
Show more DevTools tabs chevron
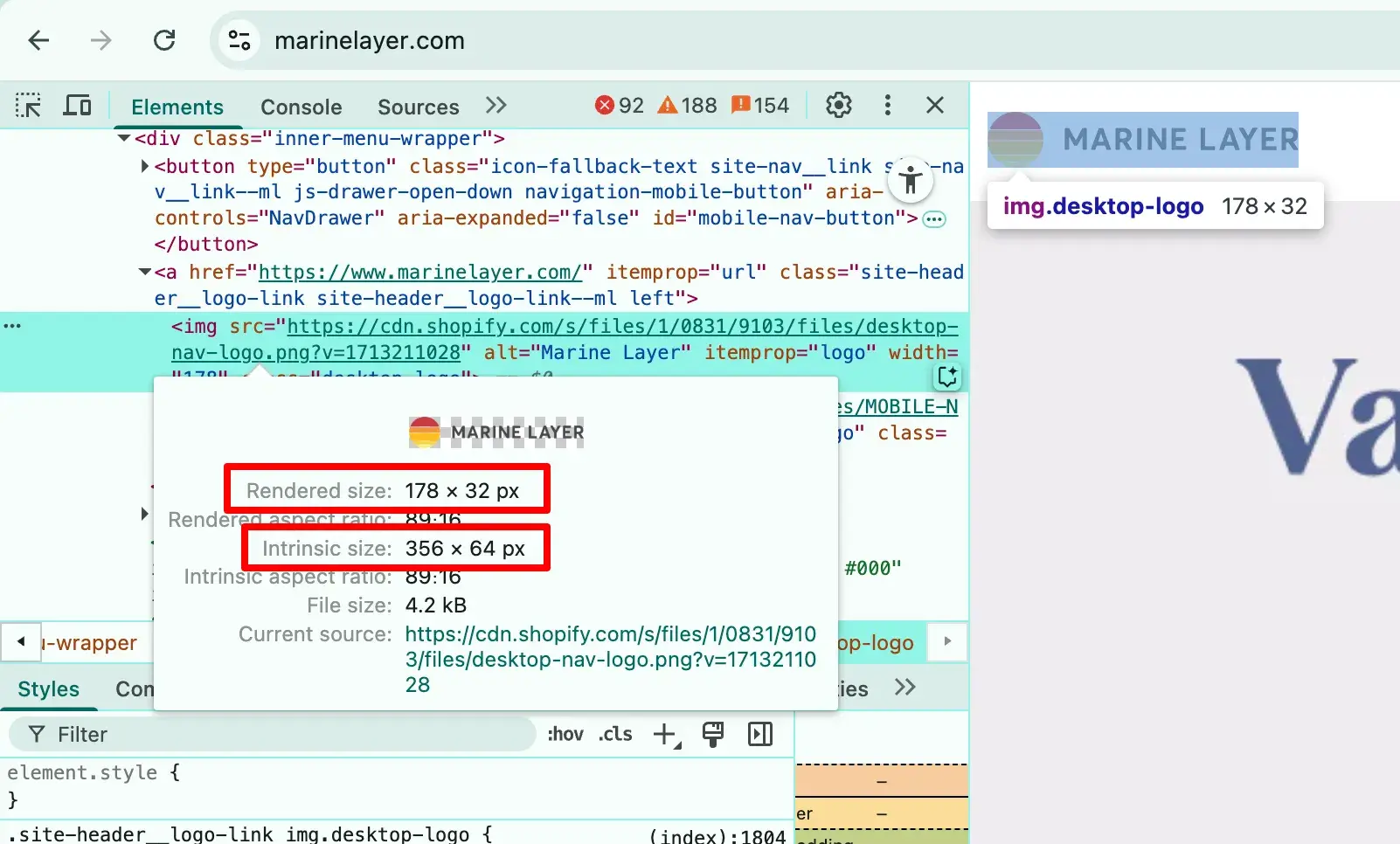[x=496, y=106]
